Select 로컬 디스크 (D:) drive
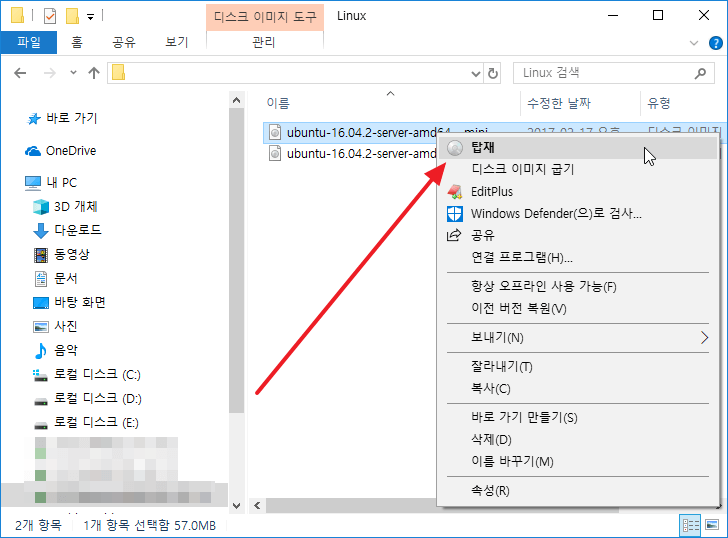The height and width of the screenshot is (538, 728). pos(87,399)
